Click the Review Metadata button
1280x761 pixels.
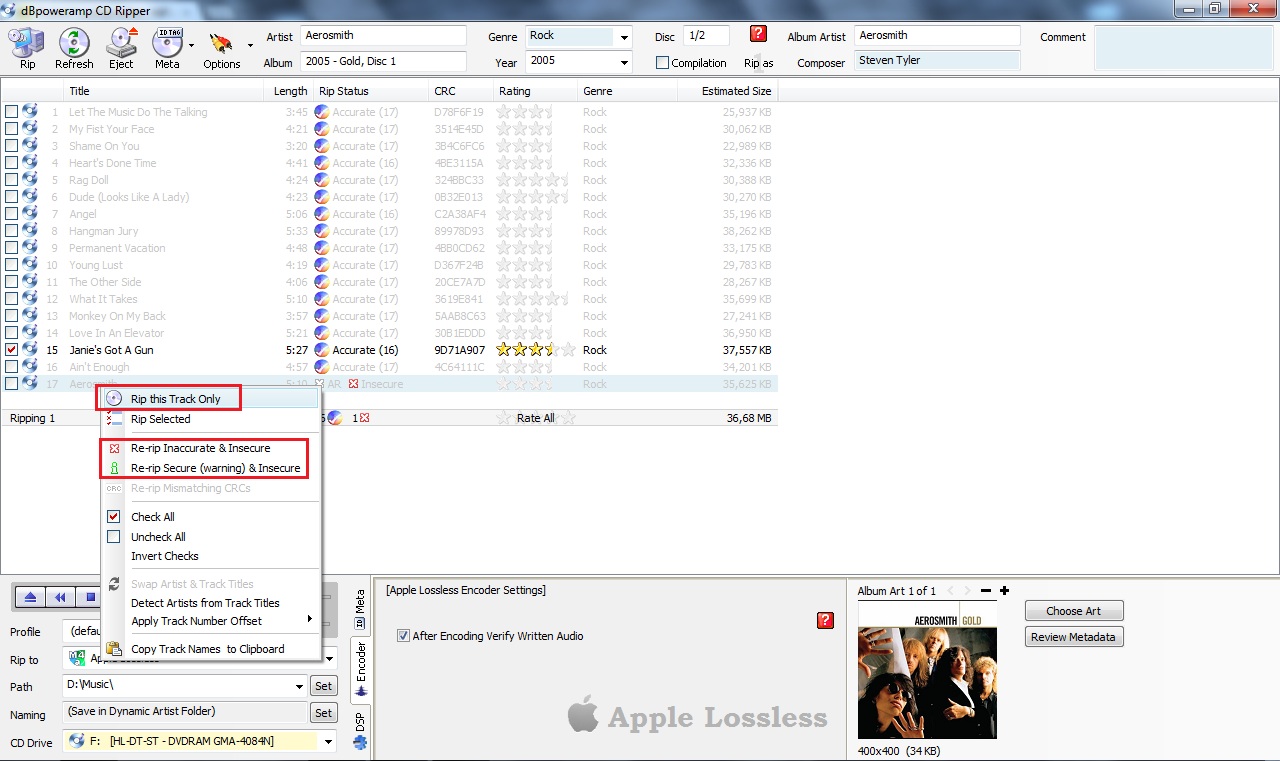click(1073, 637)
